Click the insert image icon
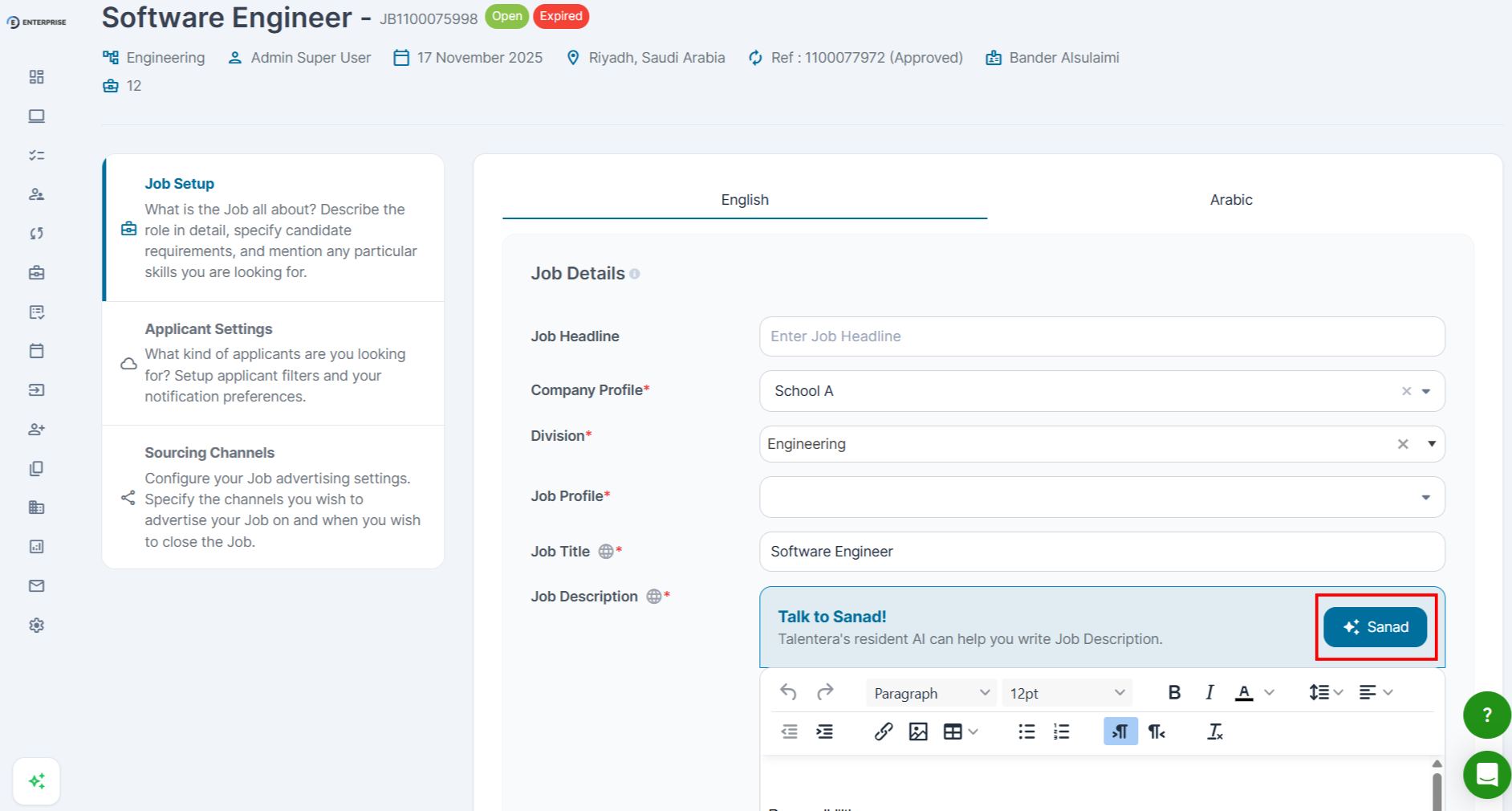 coord(918,732)
